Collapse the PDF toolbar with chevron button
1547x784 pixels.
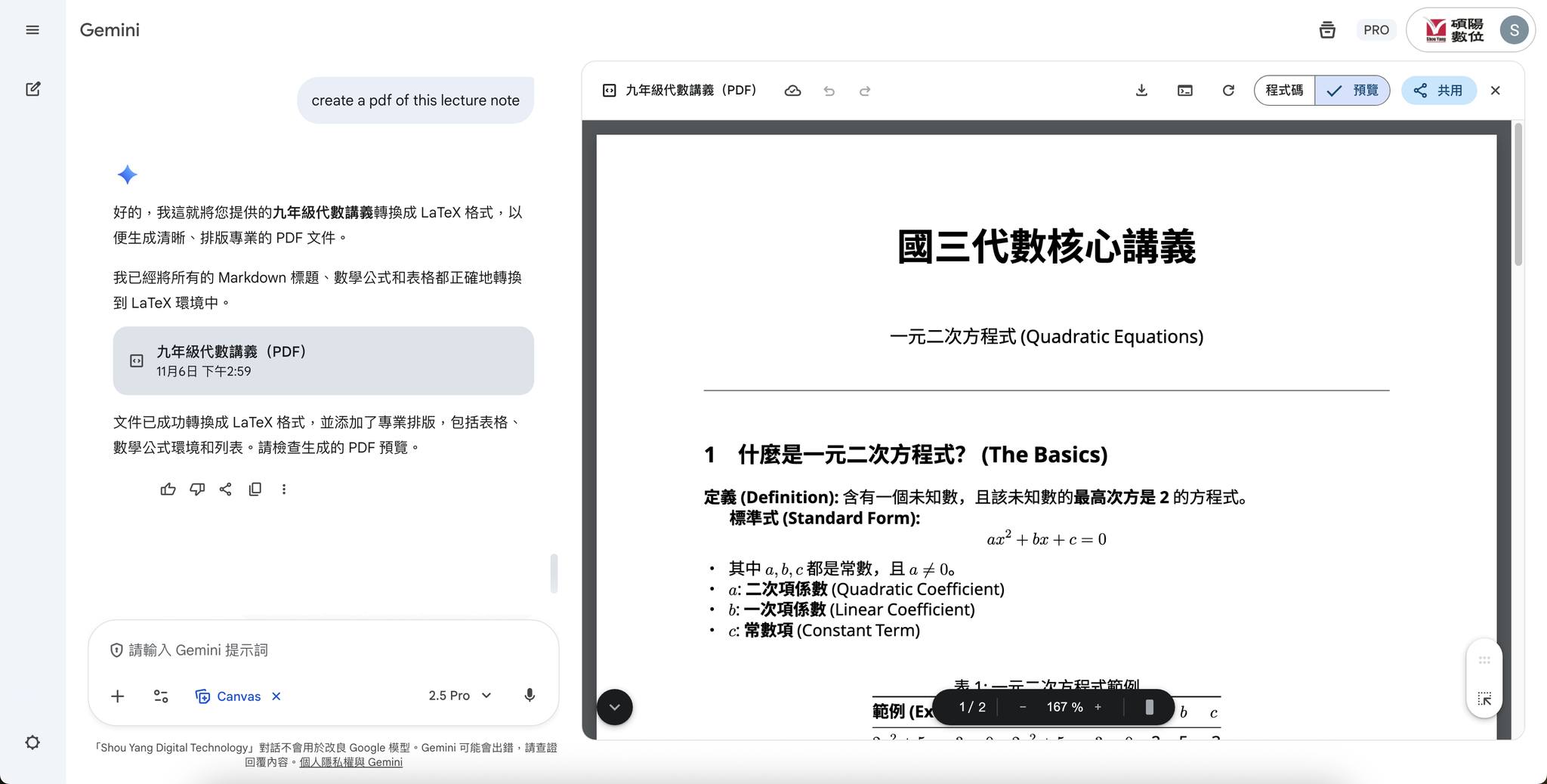pos(614,707)
